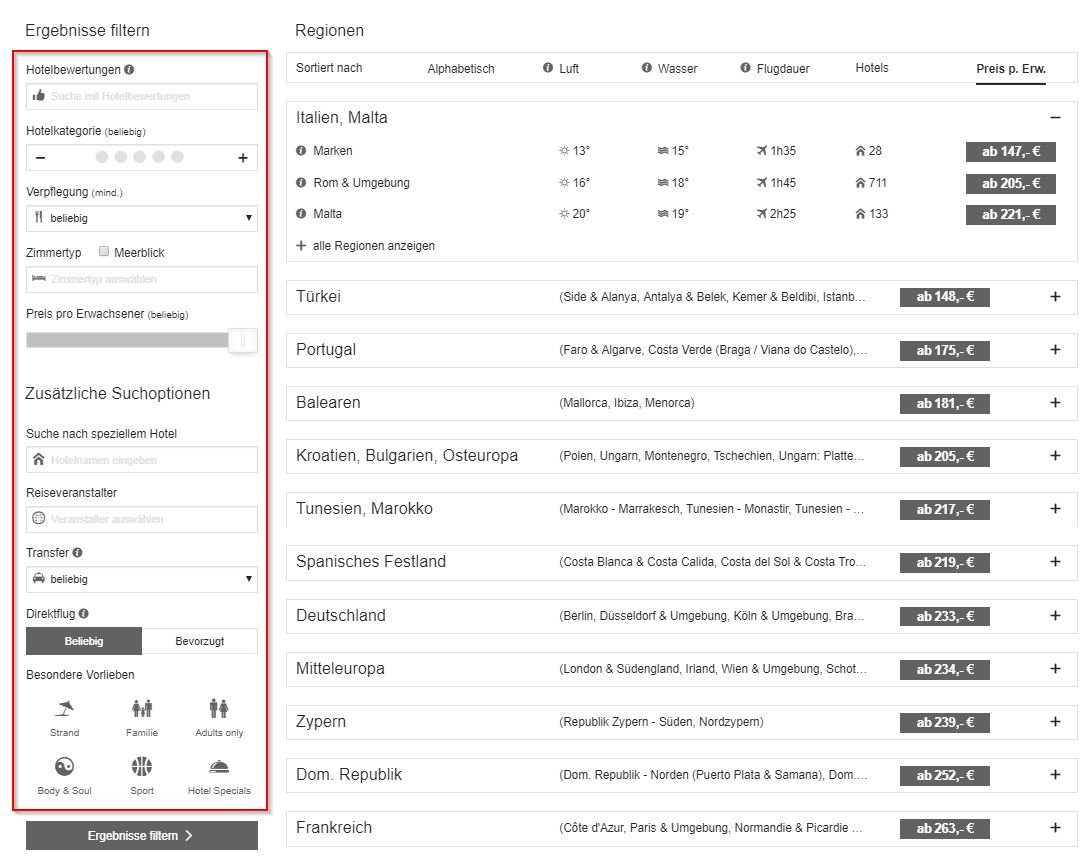Choose the Adults only preference icon
1088x857 pixels.
(219, 710)
